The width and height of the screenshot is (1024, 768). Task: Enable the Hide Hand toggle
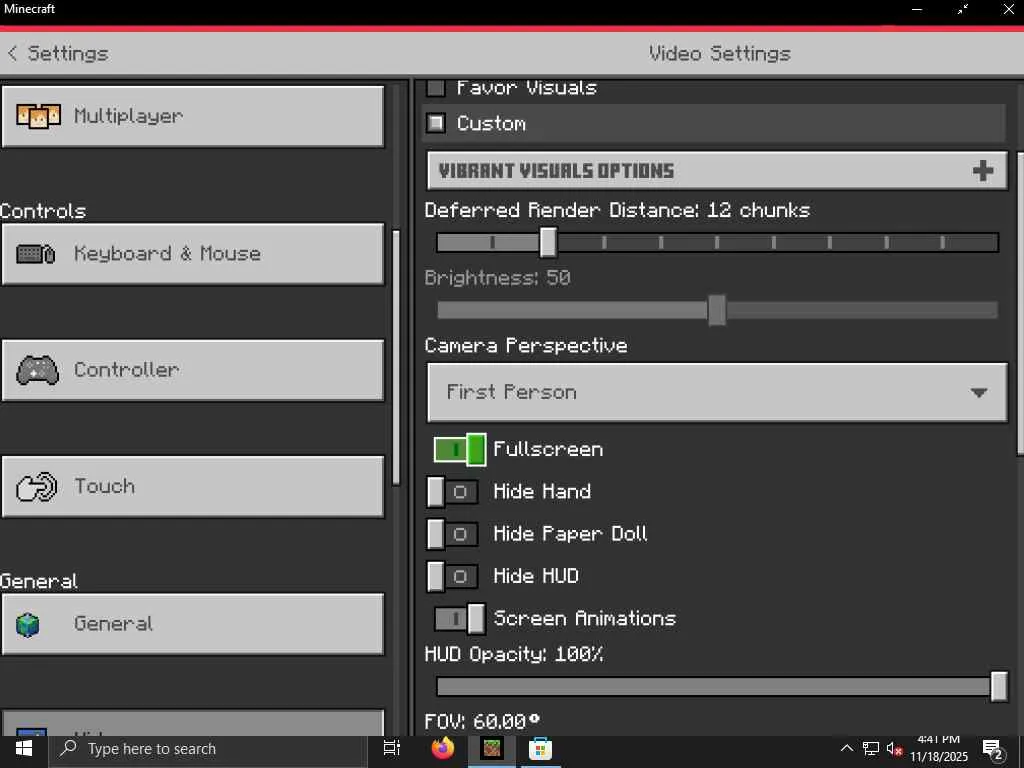452,492
